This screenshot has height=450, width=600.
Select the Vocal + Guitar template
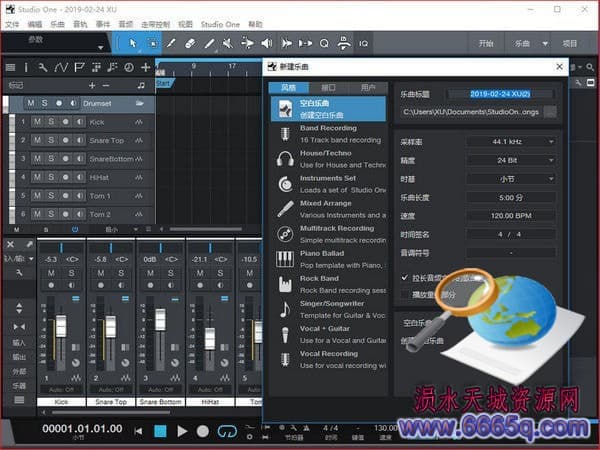[x=328, y=334]
